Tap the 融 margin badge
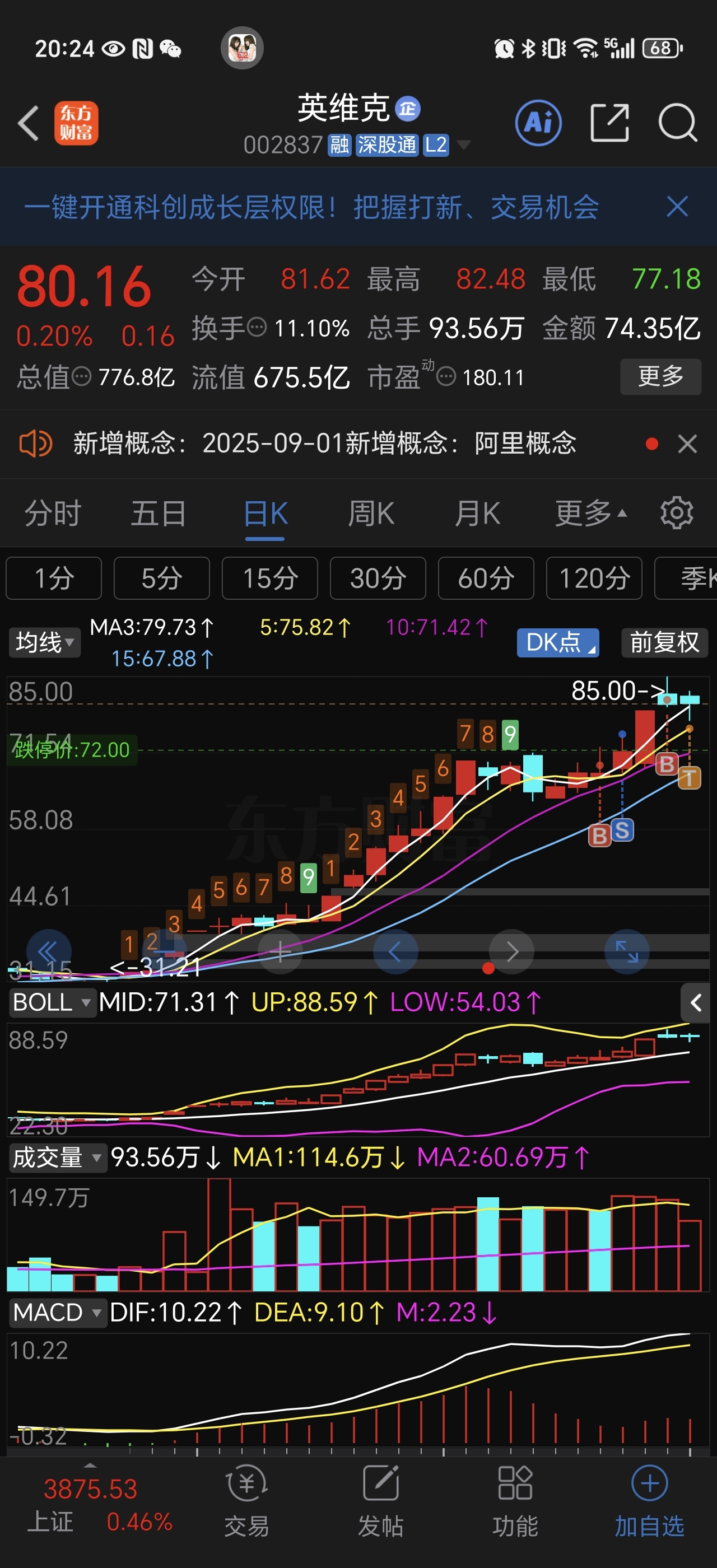The width and height of the screenshot is (717, 1568). pos(339,145)
